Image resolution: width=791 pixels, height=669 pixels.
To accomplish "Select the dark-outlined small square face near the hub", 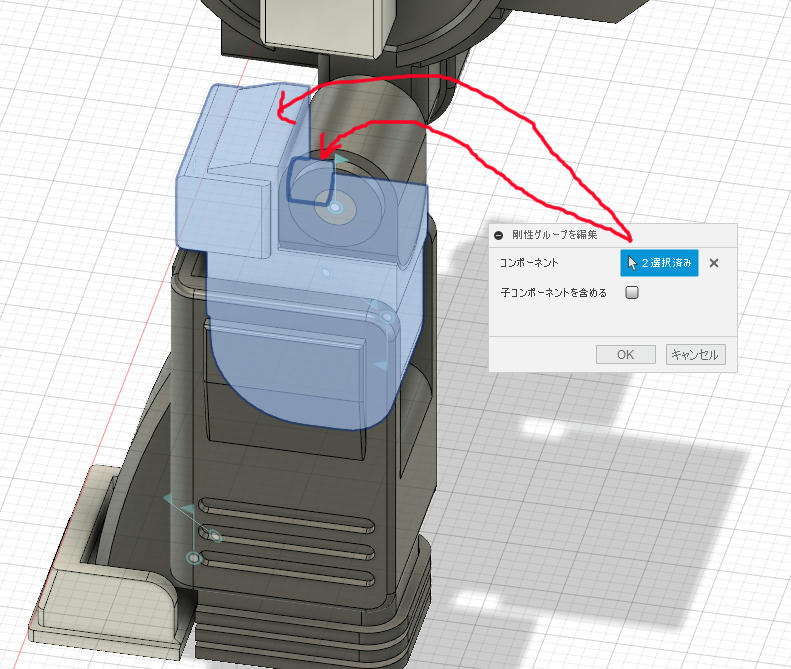I will click(x=310, y=180).
